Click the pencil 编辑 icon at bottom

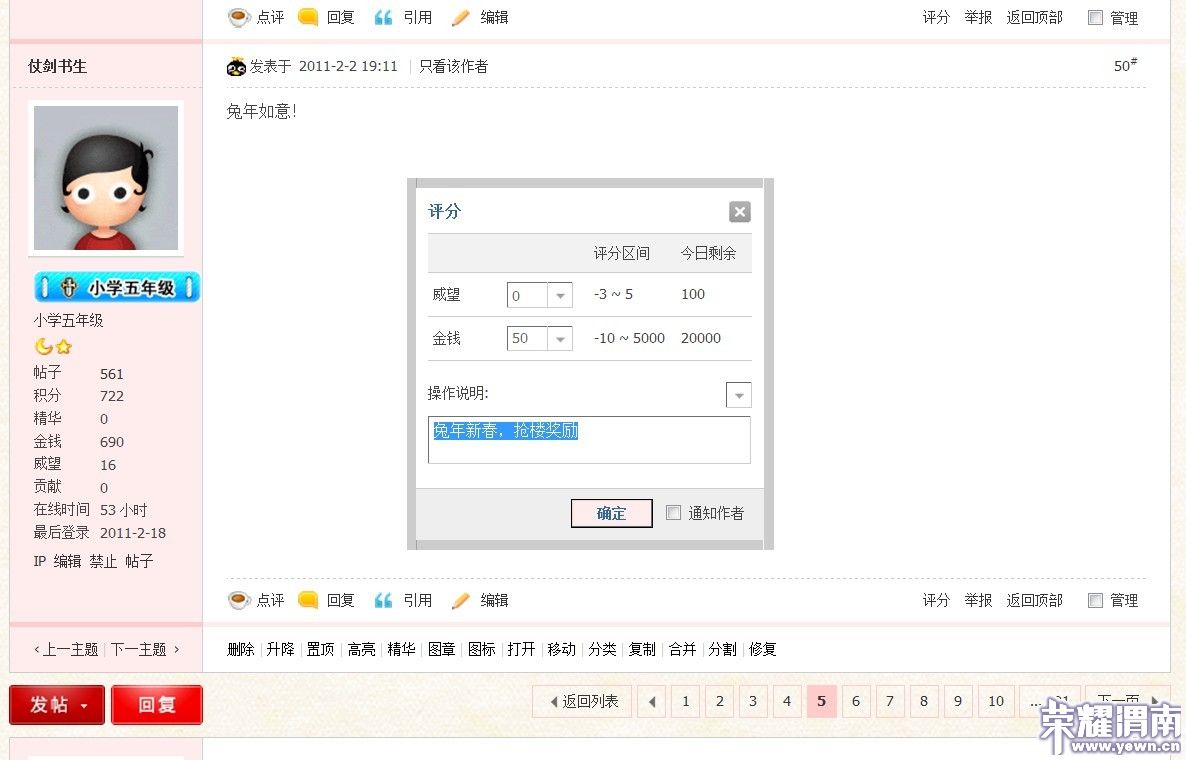click(461, 600)
